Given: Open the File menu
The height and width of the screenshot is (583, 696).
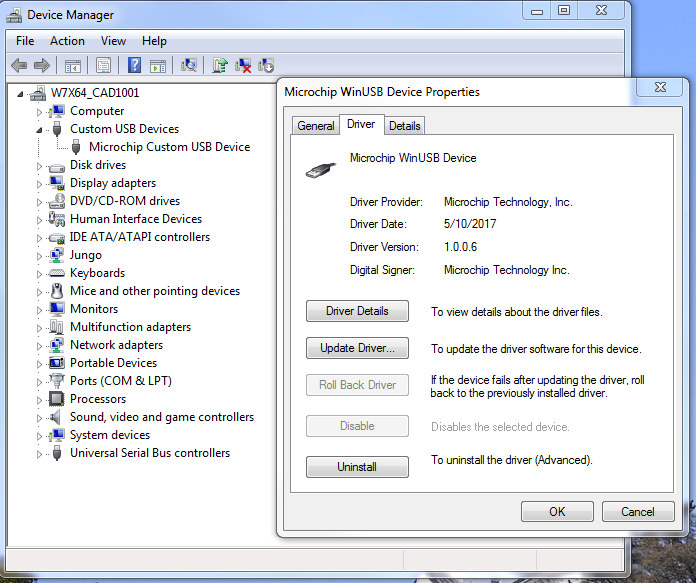Looking at the screenshot, I should tap(25, 41).
